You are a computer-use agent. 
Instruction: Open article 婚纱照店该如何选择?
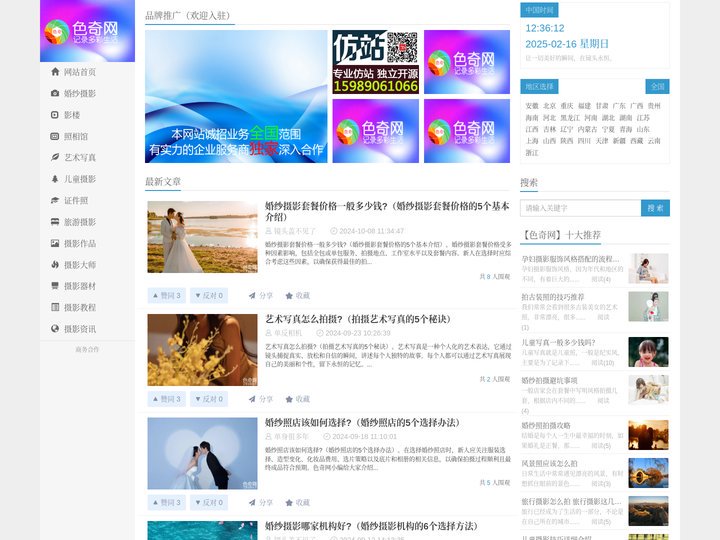(362, 423)
